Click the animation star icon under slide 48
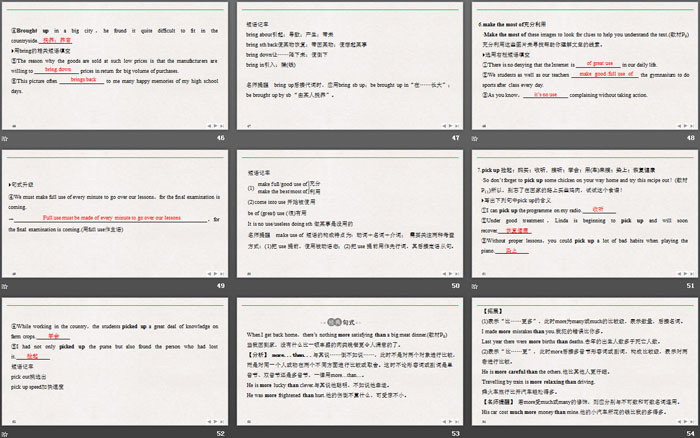Screen dimensions: 700x438 [x=475, y=137]
